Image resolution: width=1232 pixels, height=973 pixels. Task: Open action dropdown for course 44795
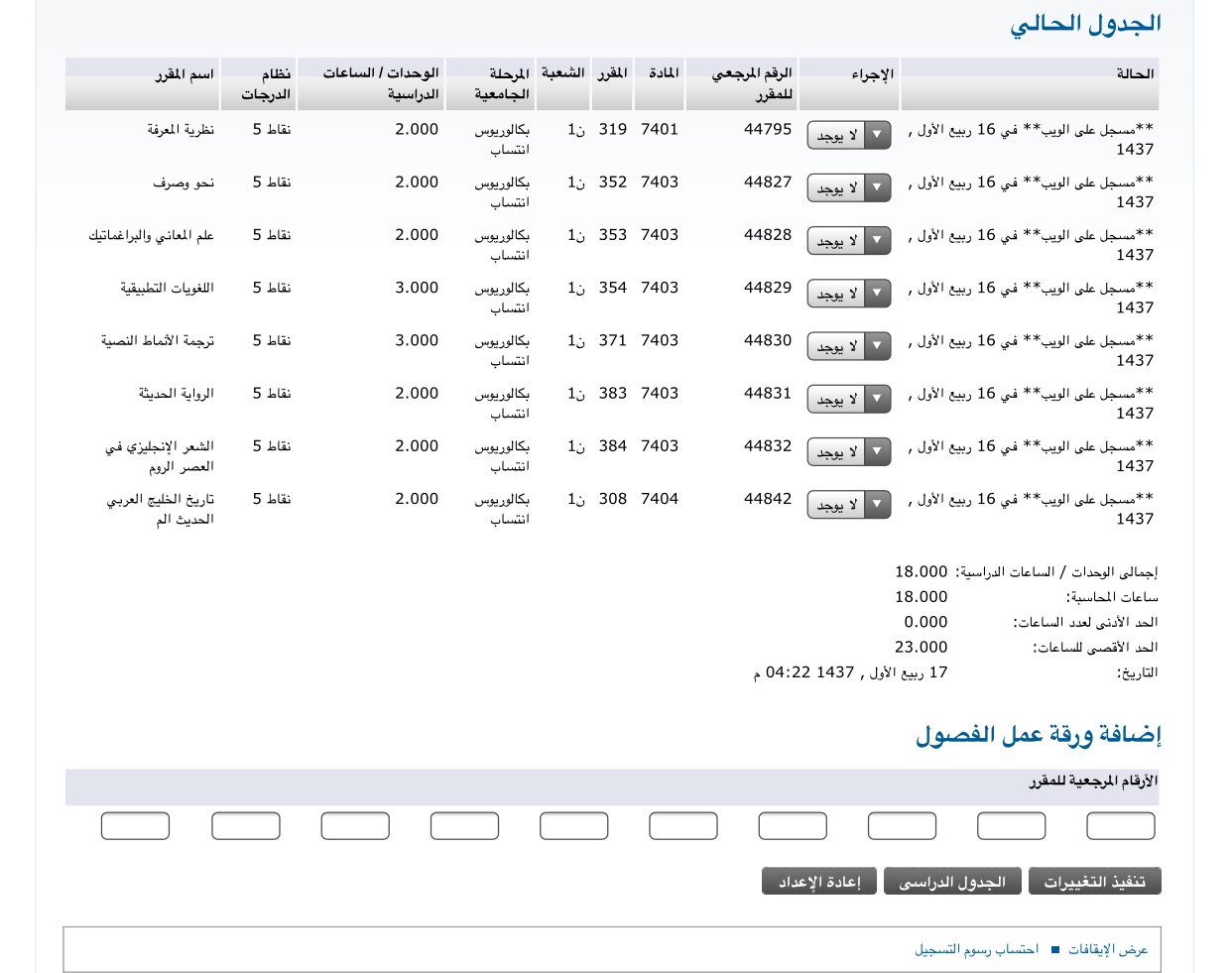(849, 136)
